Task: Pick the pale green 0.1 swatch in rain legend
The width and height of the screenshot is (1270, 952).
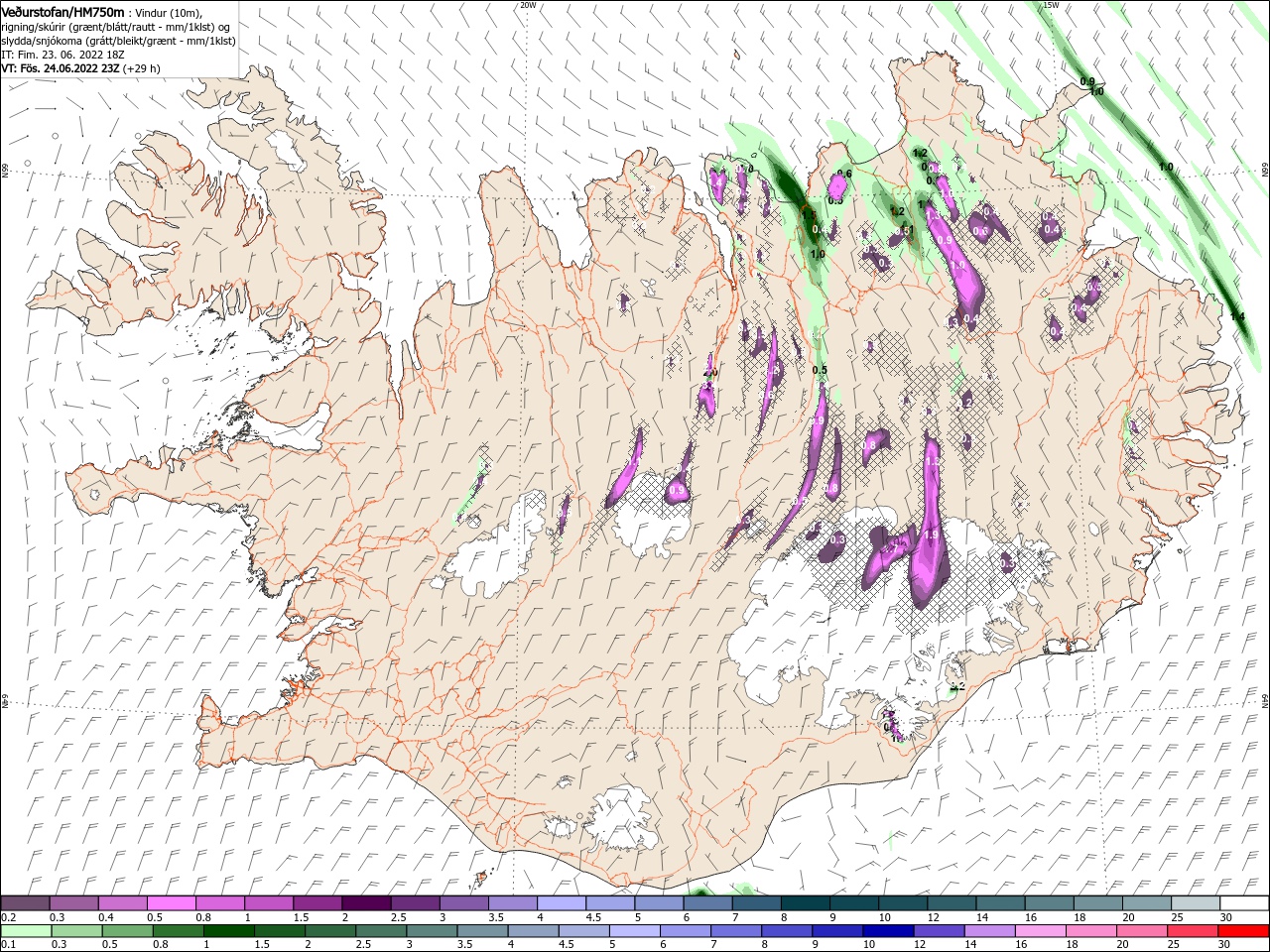Action: (x=26, y=931)
